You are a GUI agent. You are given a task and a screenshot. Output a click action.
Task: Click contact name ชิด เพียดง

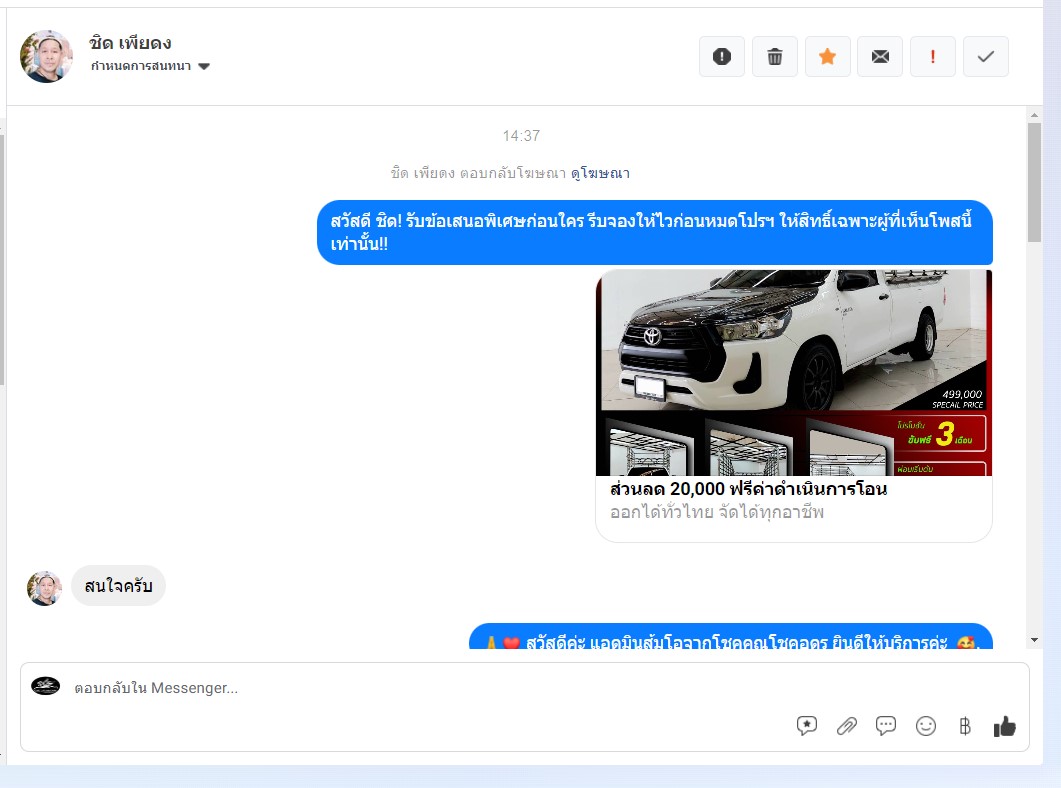[130, 43]
